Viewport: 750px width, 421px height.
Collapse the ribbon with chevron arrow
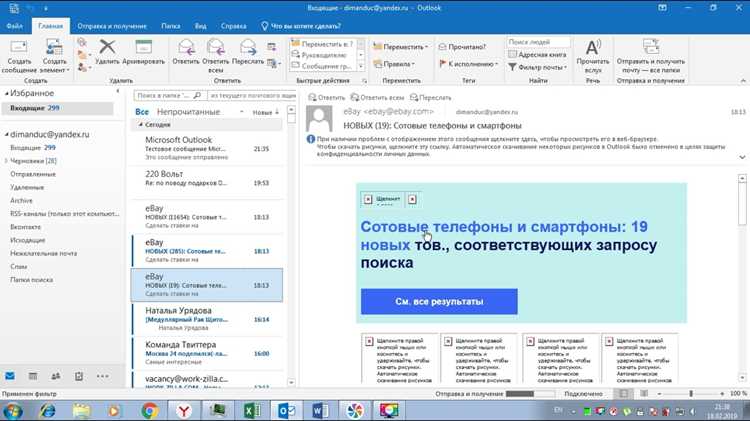(x=743, y=81)
